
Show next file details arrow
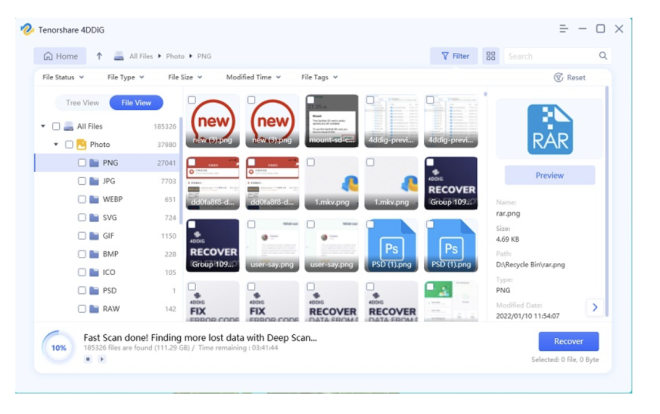point(595,307)
